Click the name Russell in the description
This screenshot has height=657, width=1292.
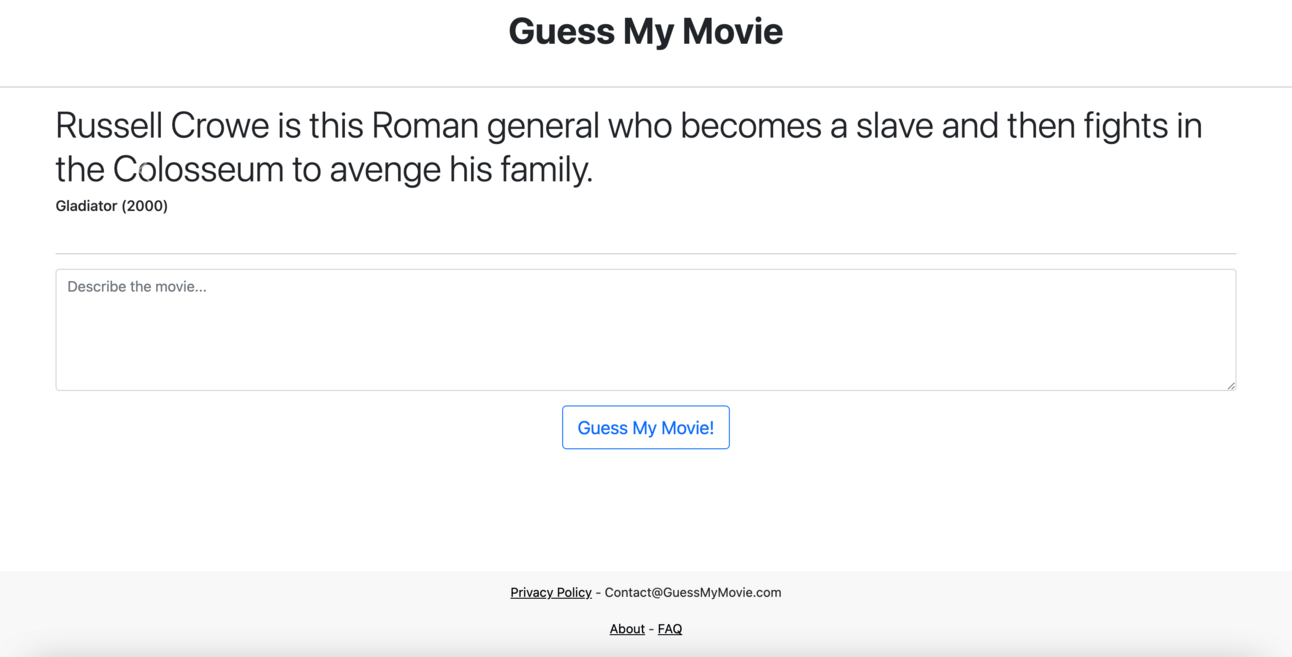(x=109, y=126)
